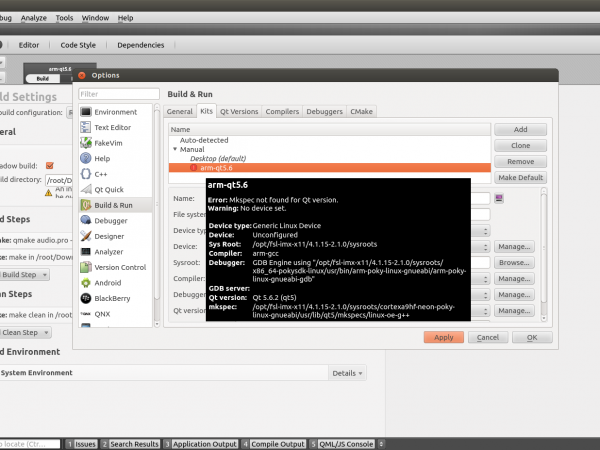Open the Window menu
The width and height of the screenshot is (600, 450).
click(x=96, y=18)
